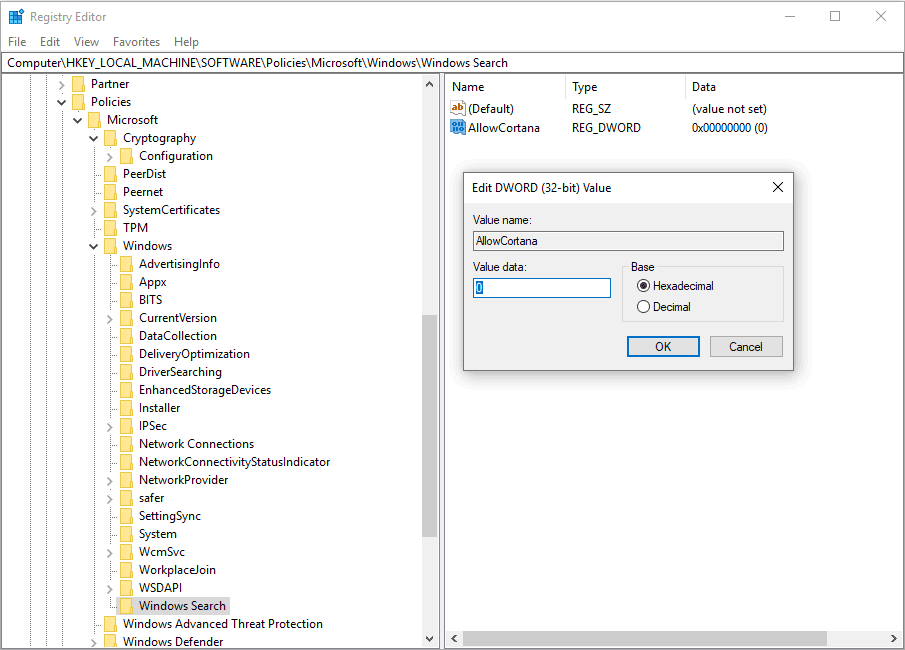Screen dimensions: 905x650
Task: Click the Windows Defender folder icon
Action: tap(110, 641)
